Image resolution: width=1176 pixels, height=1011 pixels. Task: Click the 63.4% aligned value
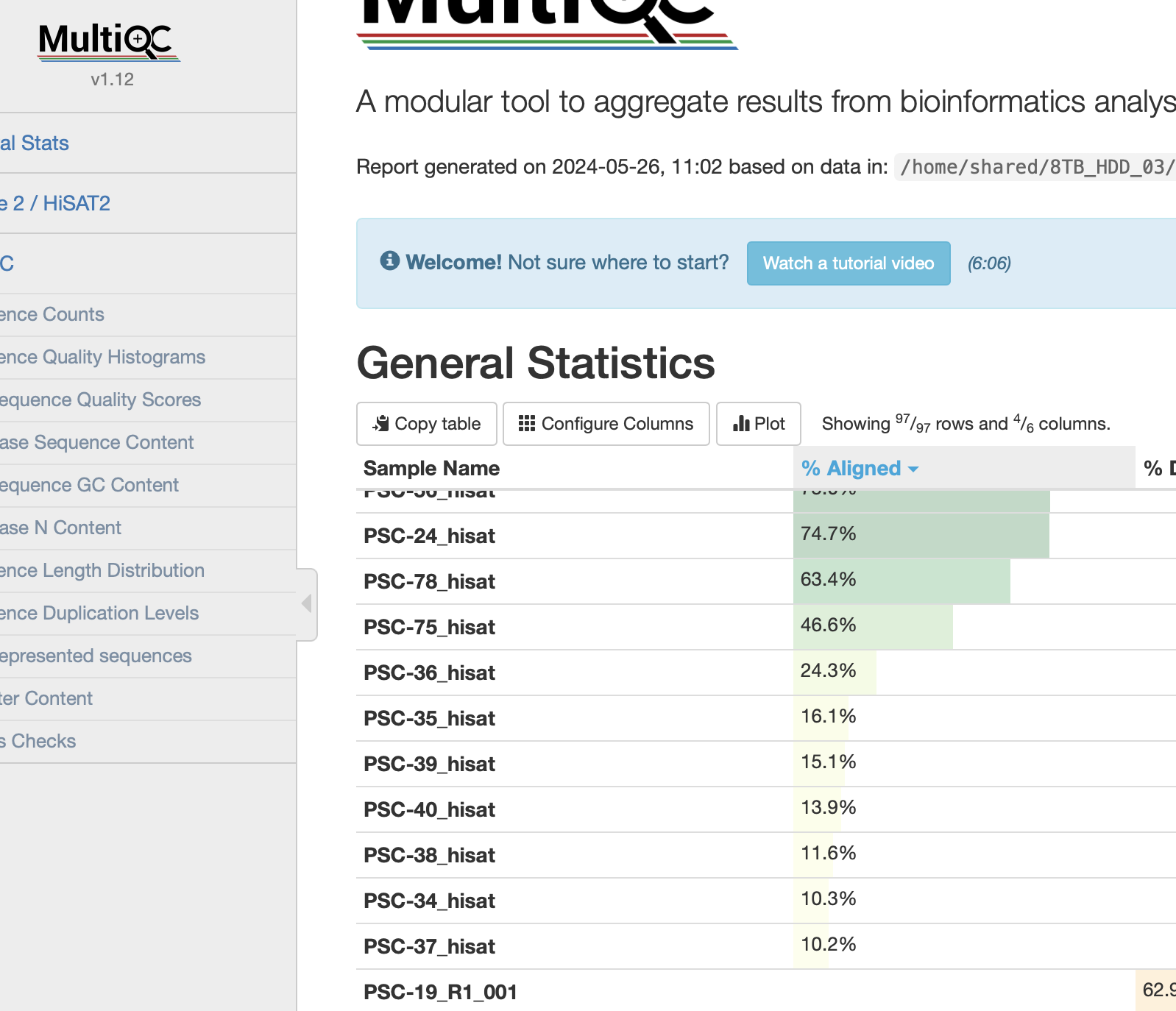(x=828, y=579)
